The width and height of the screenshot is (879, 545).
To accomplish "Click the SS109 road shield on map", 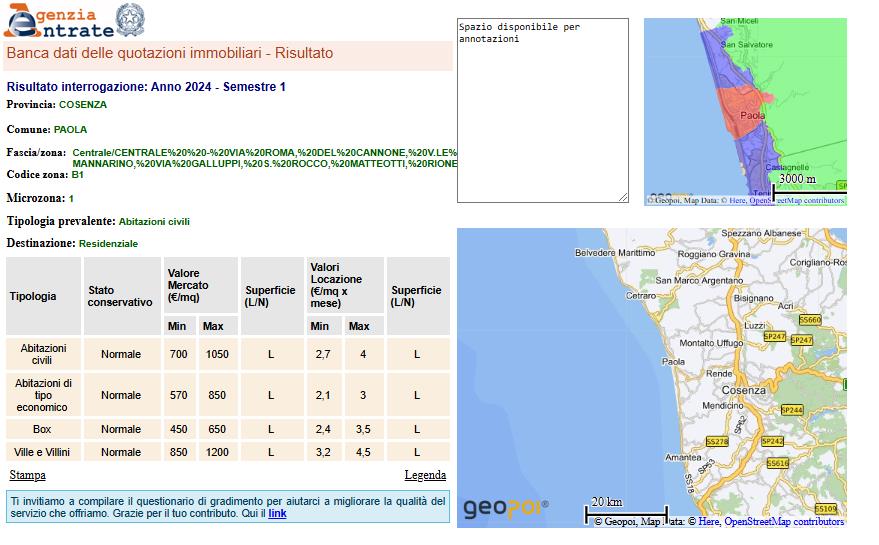I will coord(826,508).
